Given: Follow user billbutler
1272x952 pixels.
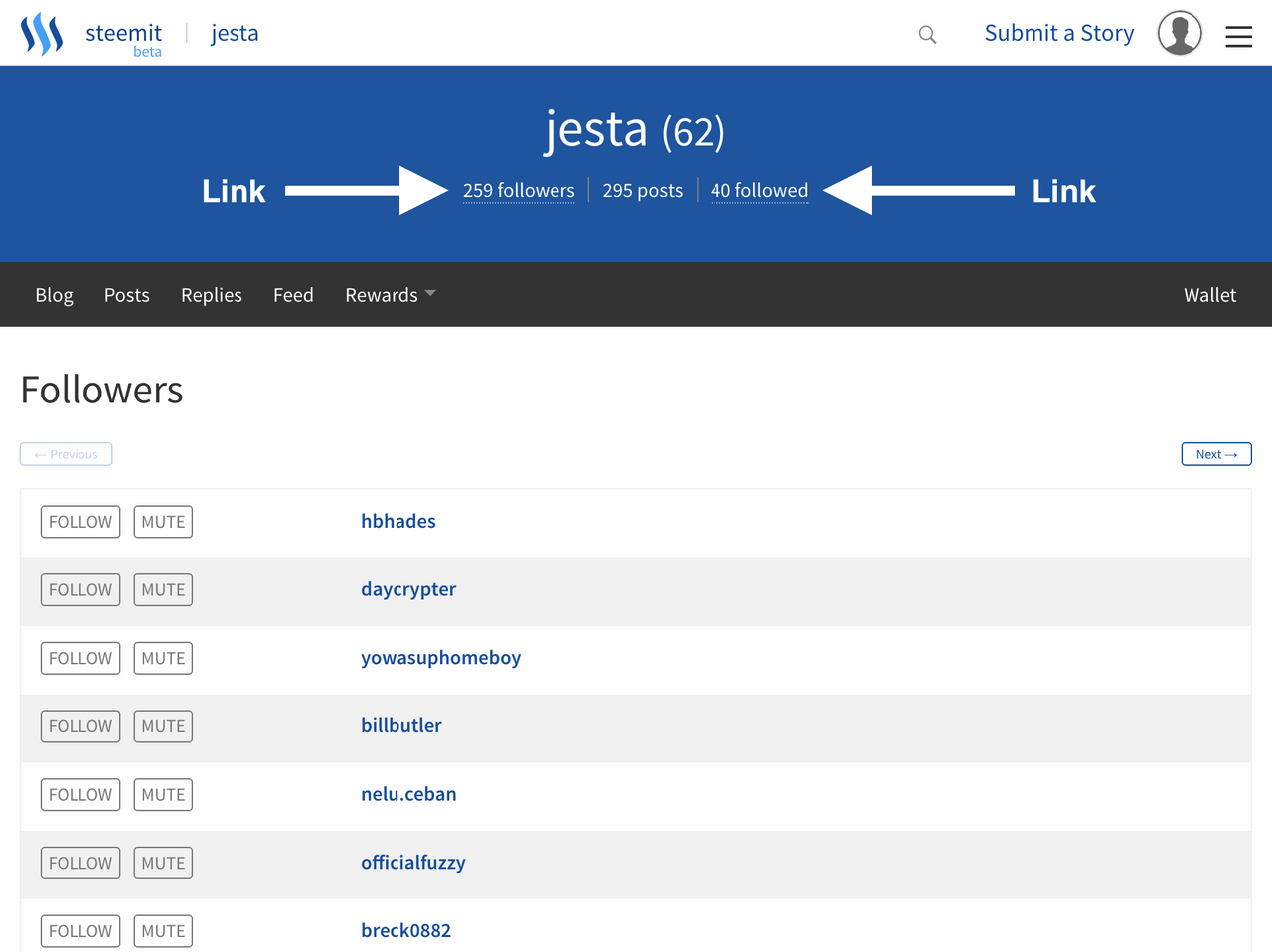Looking at the screenshot, I should tap(80, 726).
